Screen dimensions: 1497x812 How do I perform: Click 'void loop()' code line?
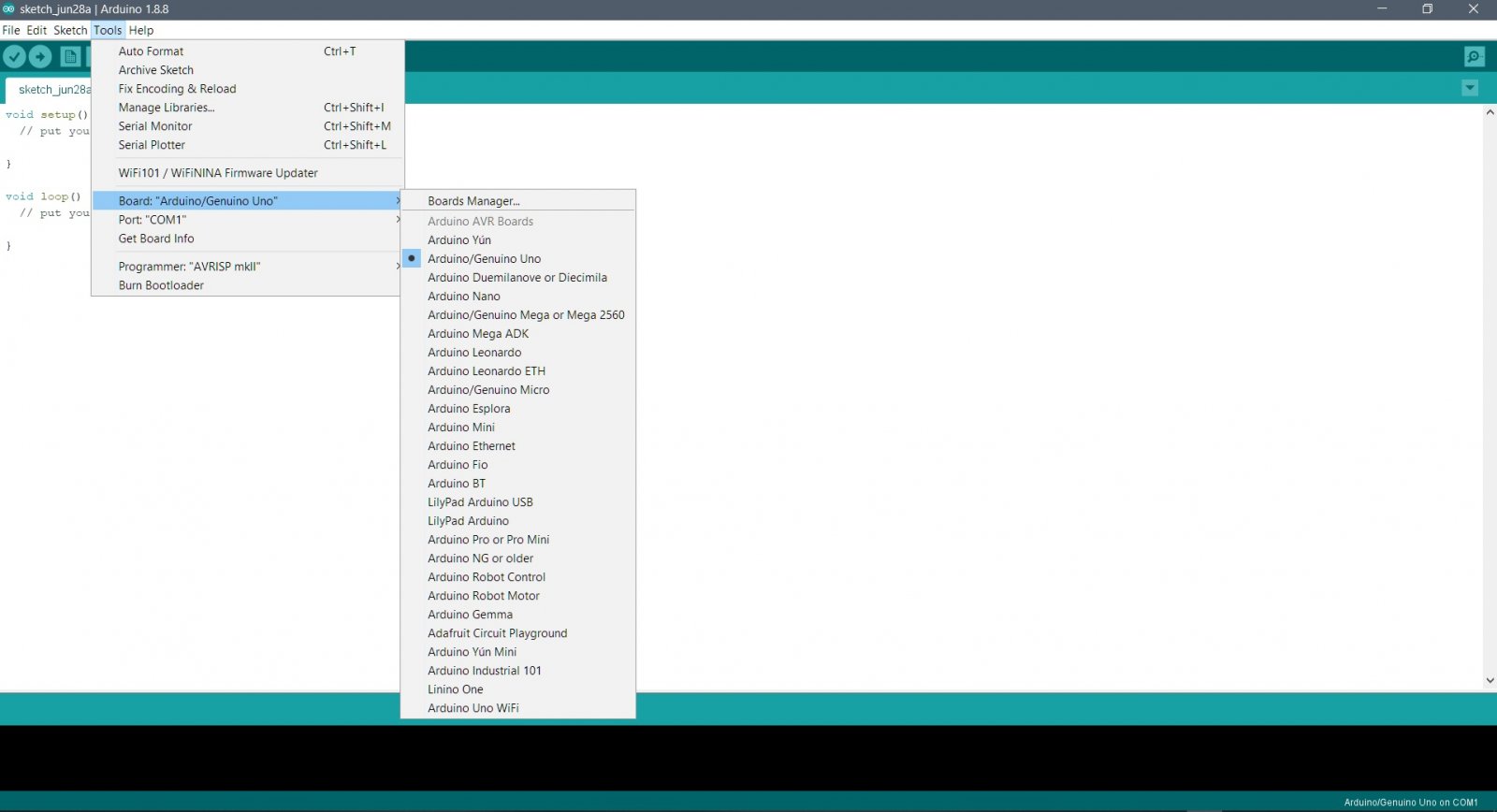tap(43, 196)
